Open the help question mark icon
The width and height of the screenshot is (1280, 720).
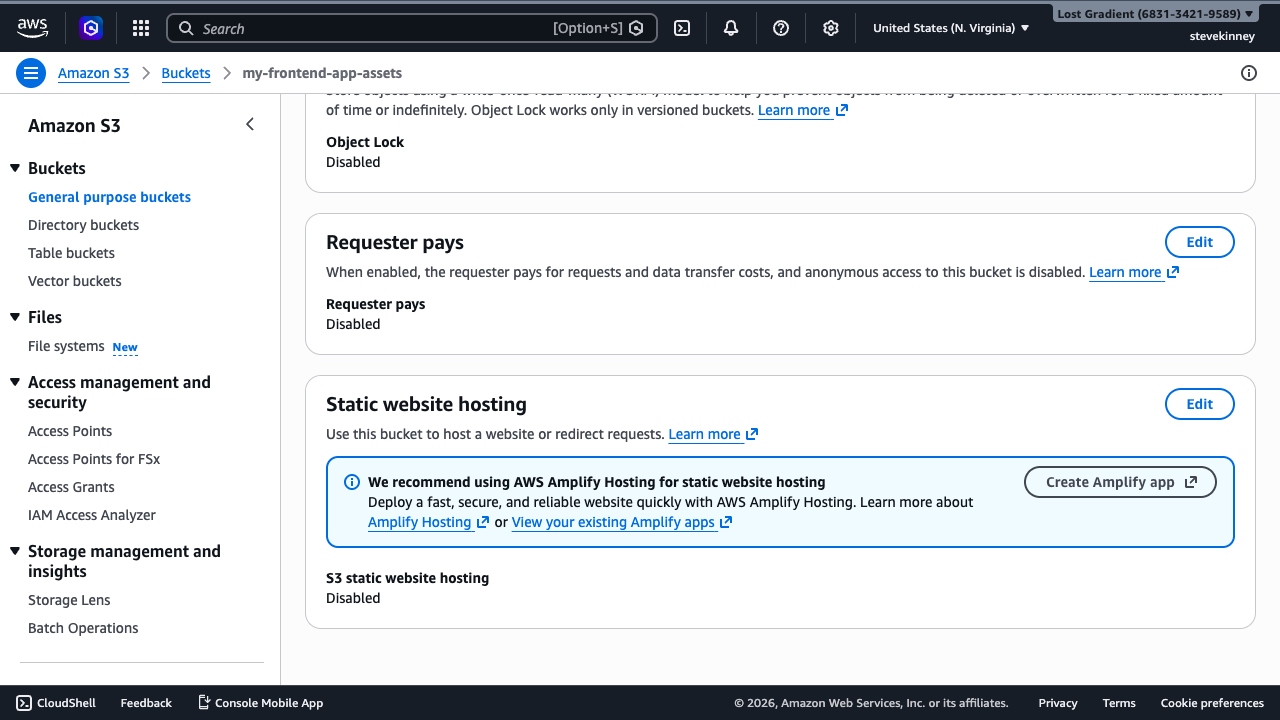781,28
